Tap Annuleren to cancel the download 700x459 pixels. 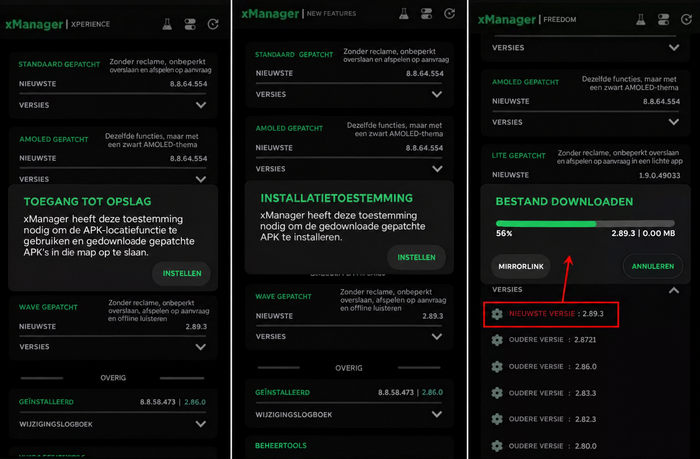(x=653, y=267)
